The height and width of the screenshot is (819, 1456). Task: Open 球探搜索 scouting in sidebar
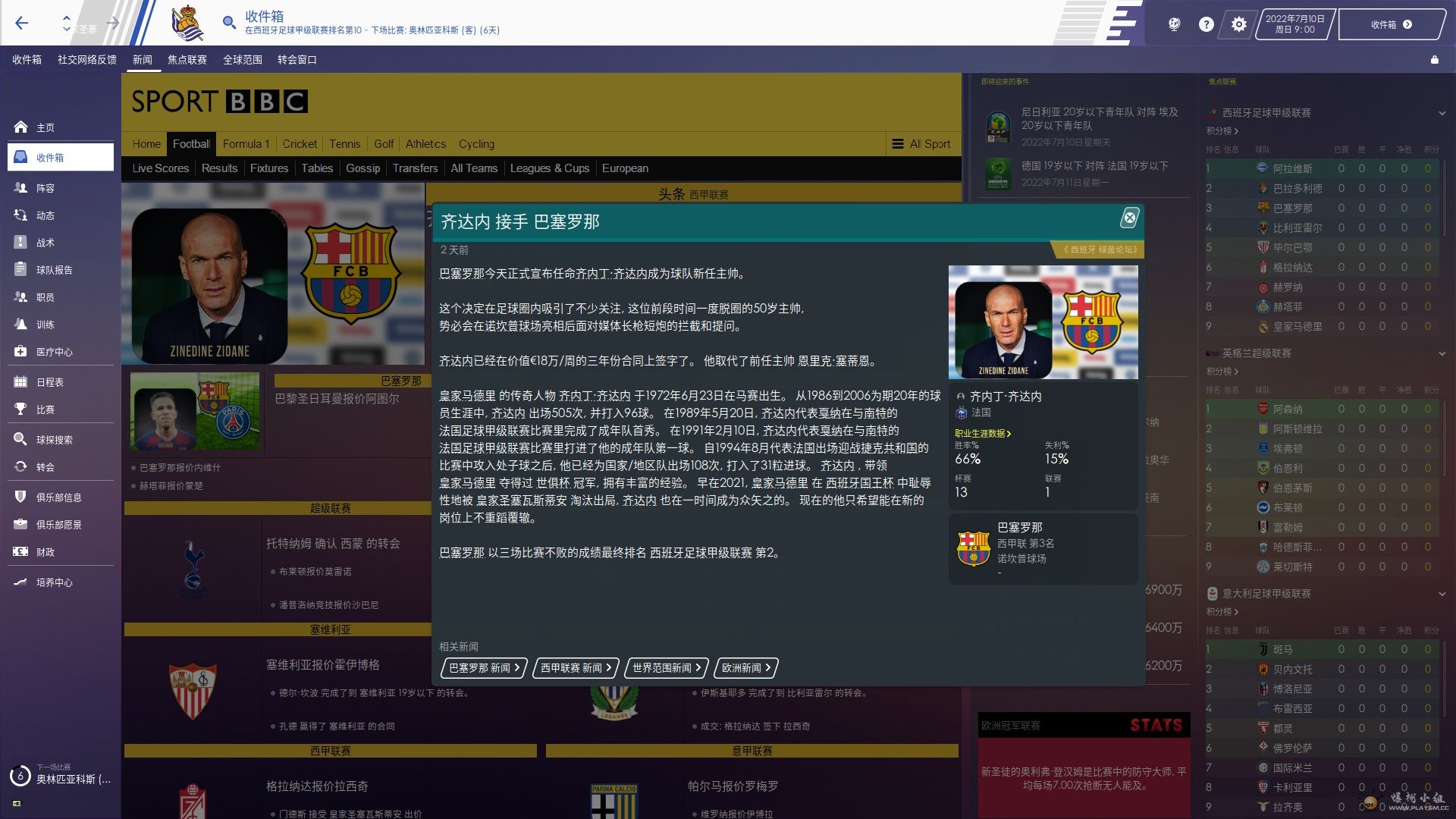tap(61, 440)
